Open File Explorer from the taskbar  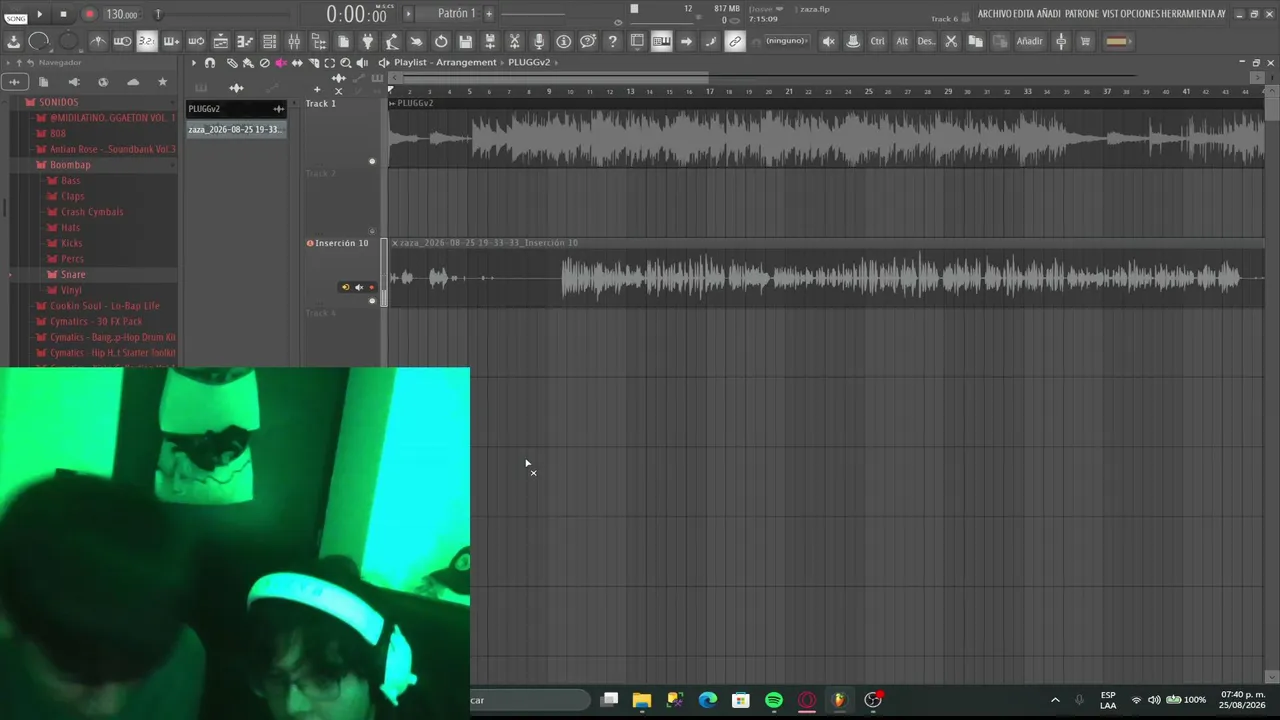click(642, 700)
